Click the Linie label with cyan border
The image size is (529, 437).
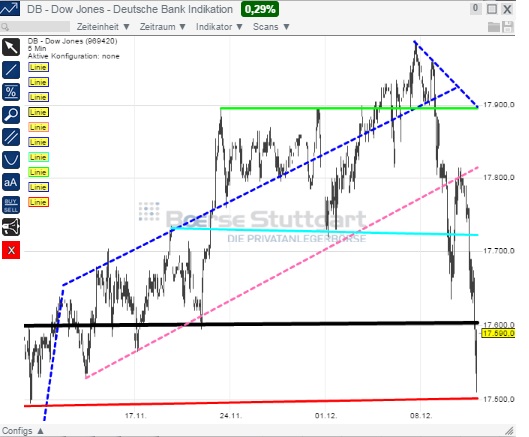coord(38,157)
